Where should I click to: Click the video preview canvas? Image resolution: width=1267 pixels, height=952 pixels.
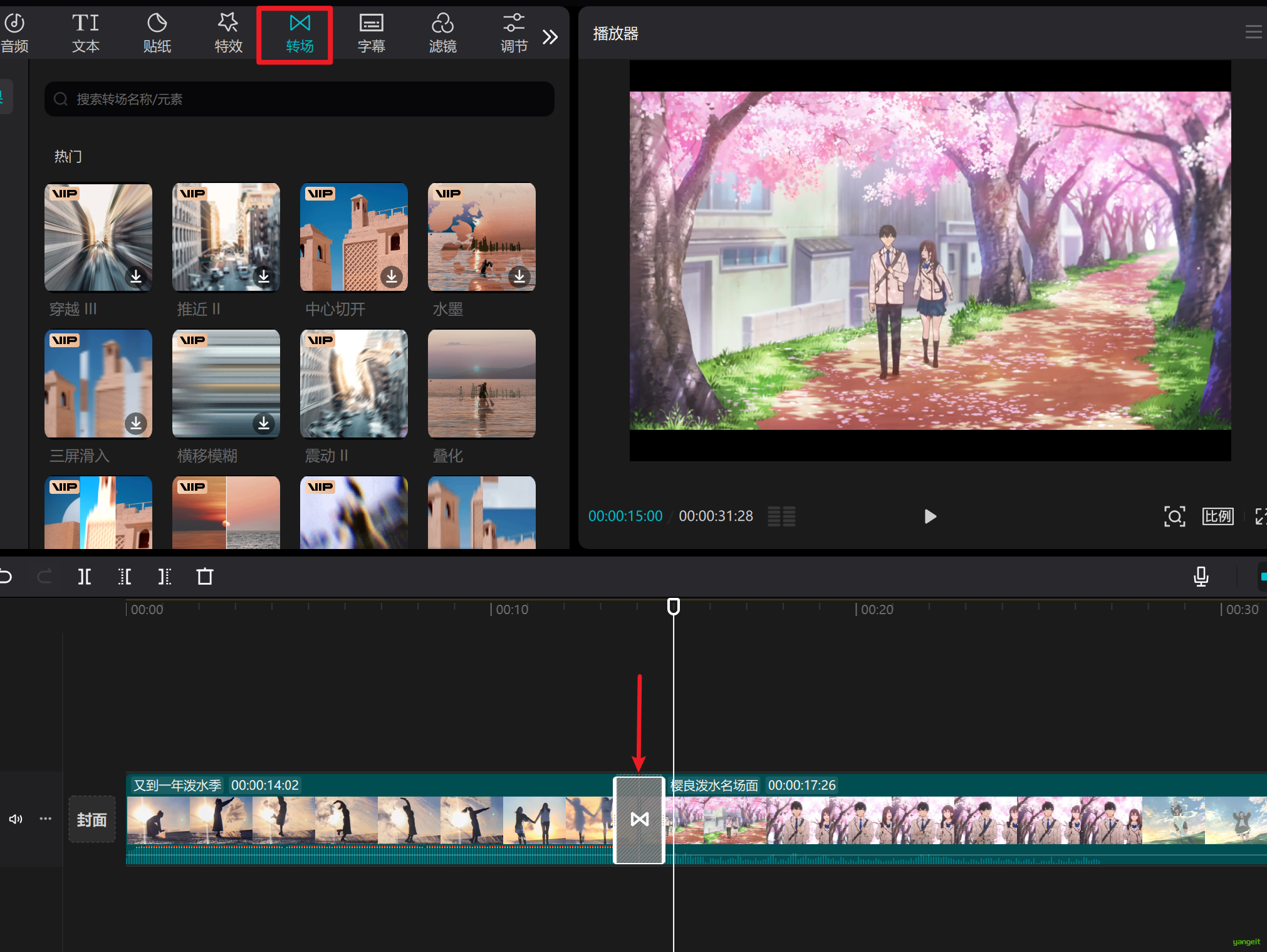coord(930,261)
